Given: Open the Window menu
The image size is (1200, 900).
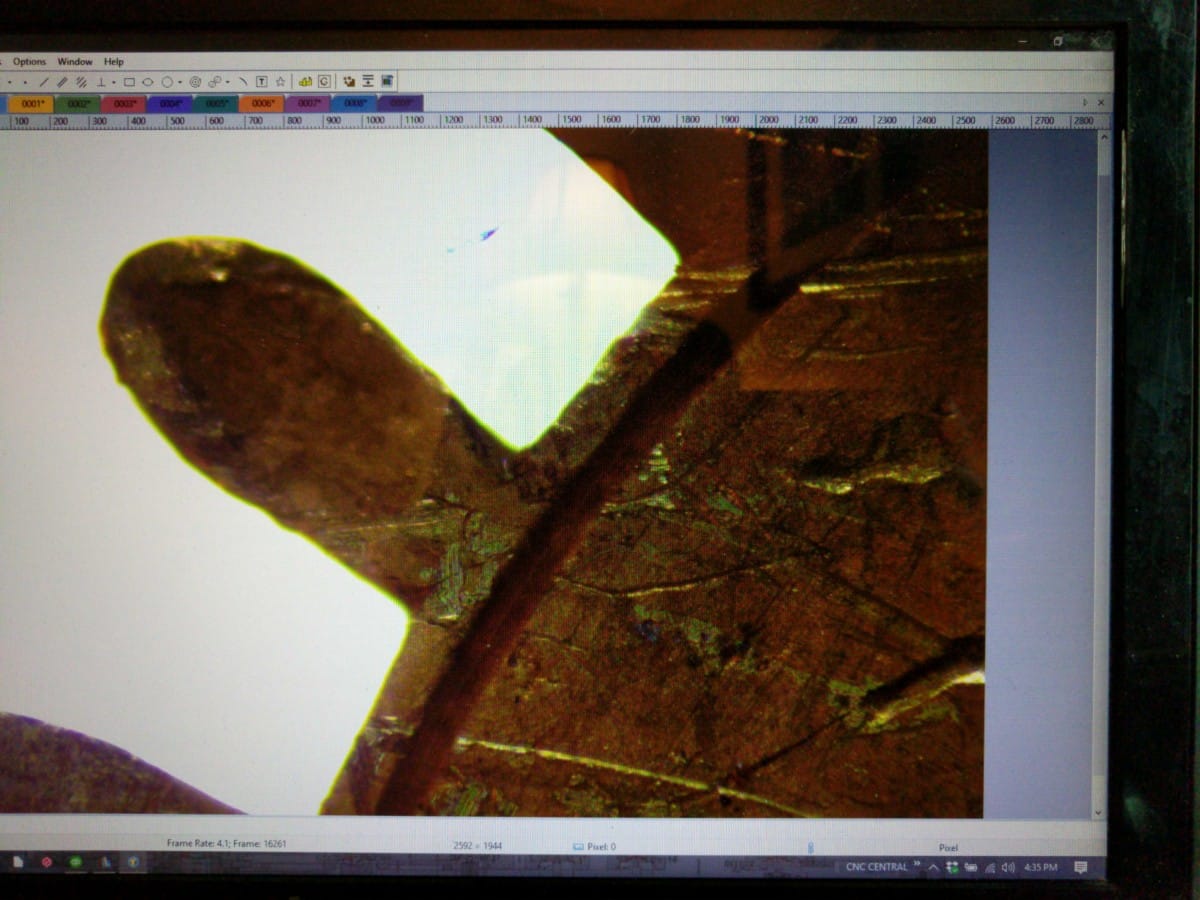Looking at the screenshot, I should click(75, 62).
